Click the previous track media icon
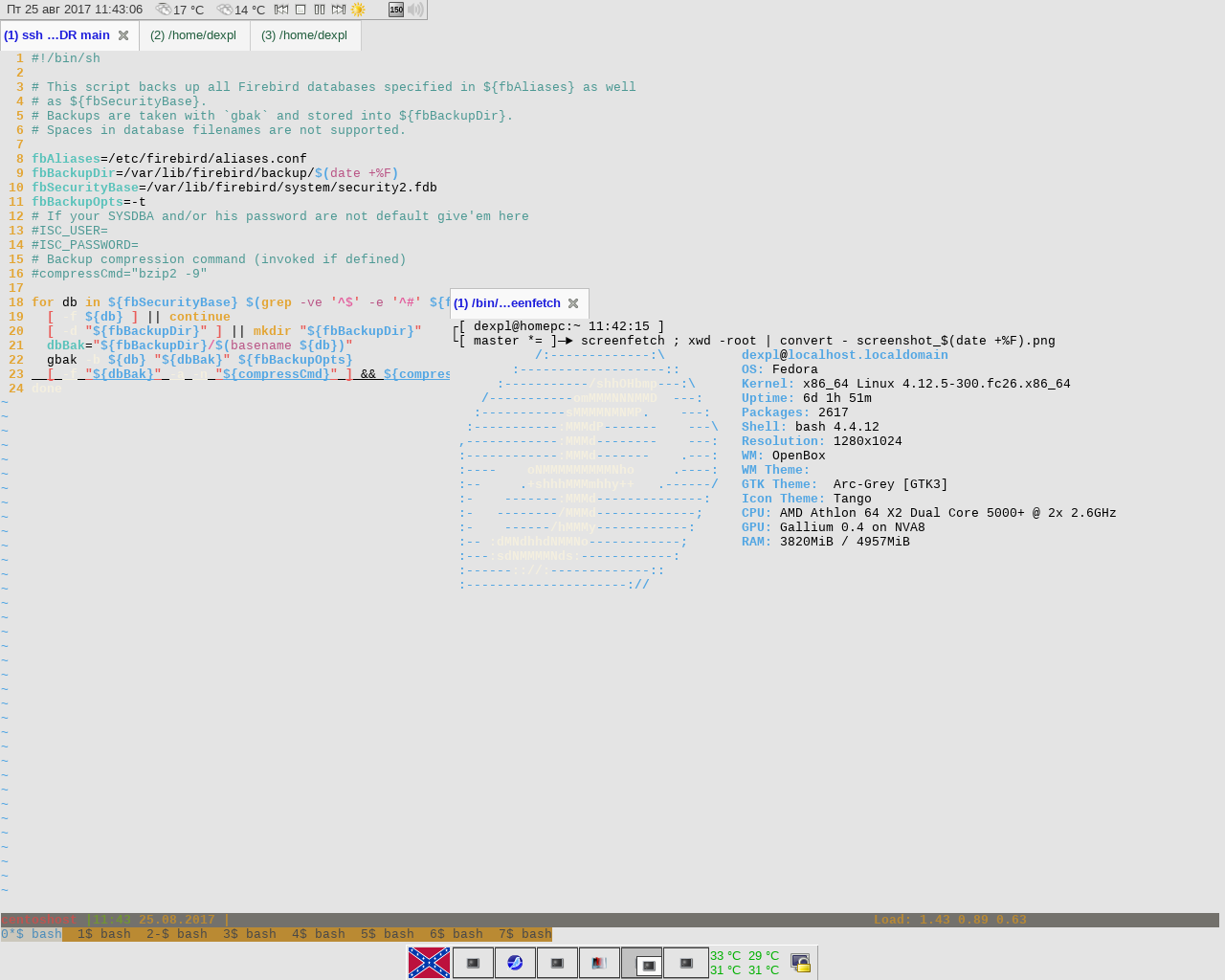Image resolution: width=1225 pixels, height=980 pixels. click(x=281, y=10)
